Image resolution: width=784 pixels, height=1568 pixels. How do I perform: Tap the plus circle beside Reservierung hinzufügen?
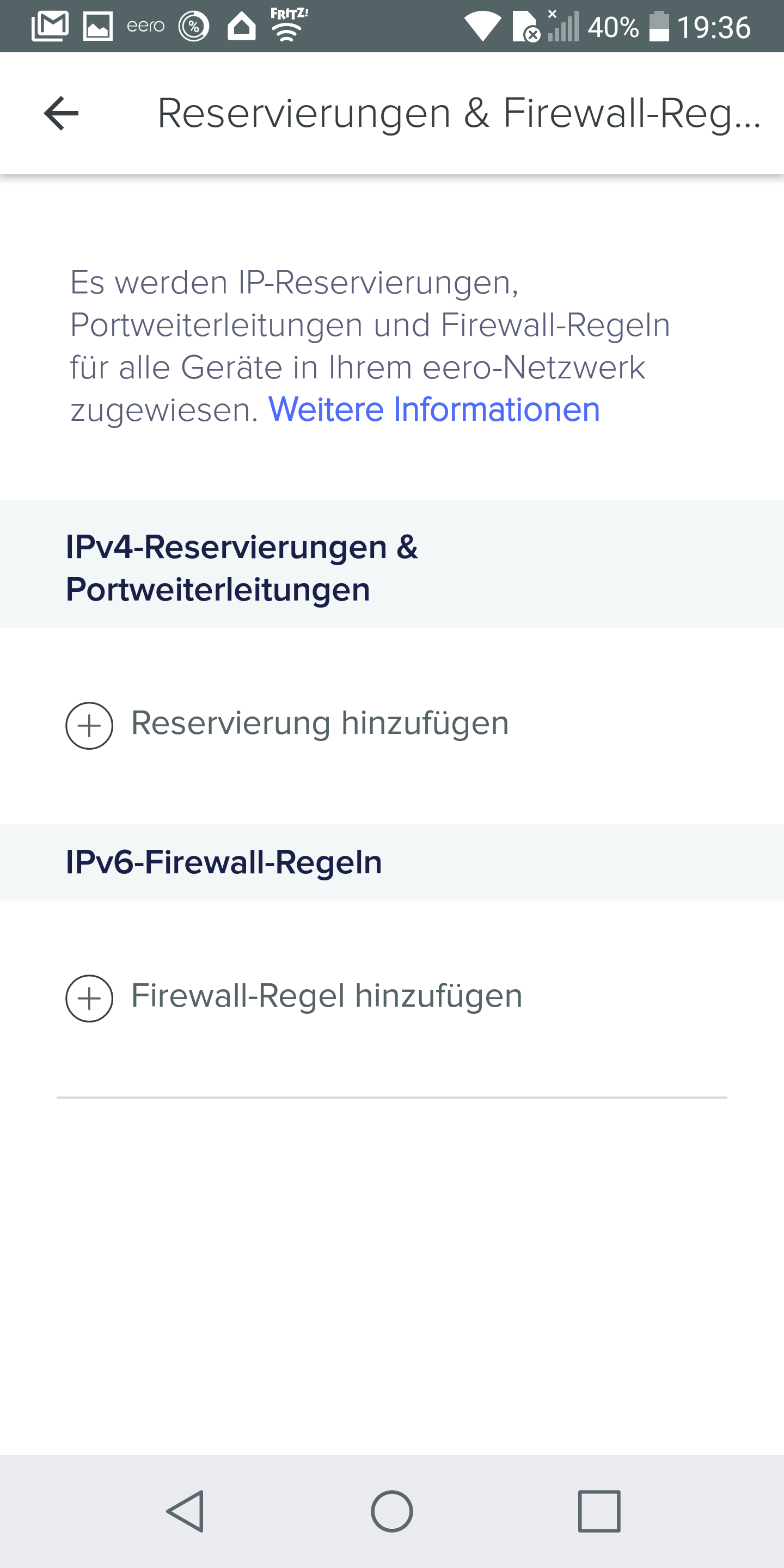[89, 726]
